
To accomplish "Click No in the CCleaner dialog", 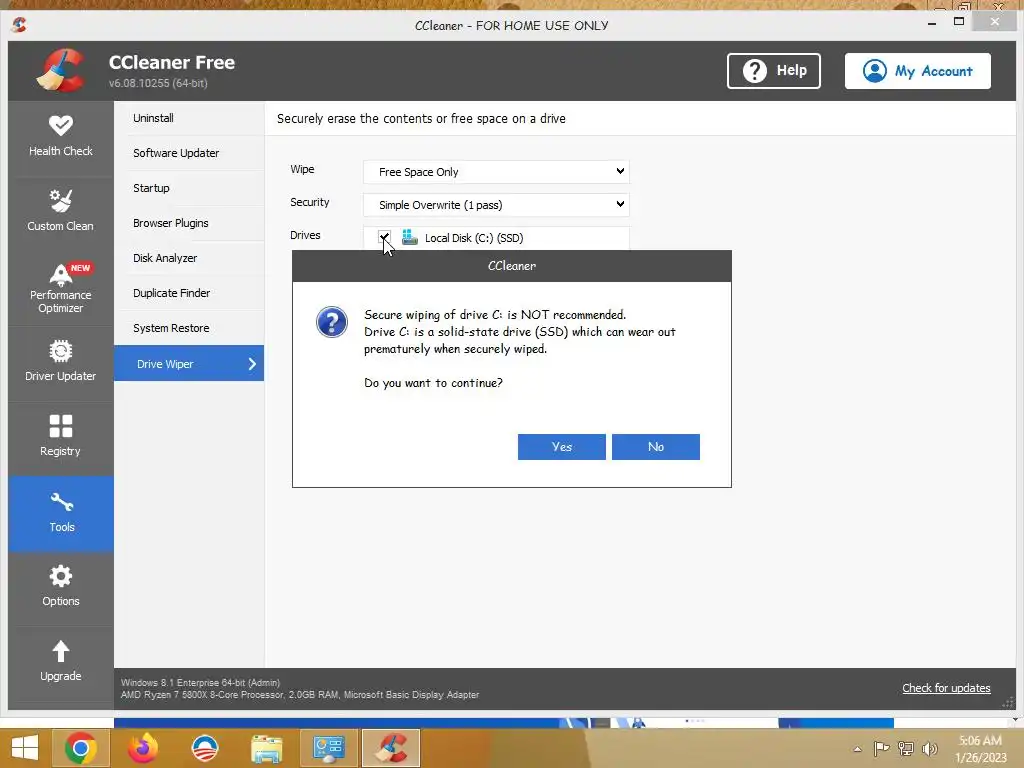I will click(656, 447).
